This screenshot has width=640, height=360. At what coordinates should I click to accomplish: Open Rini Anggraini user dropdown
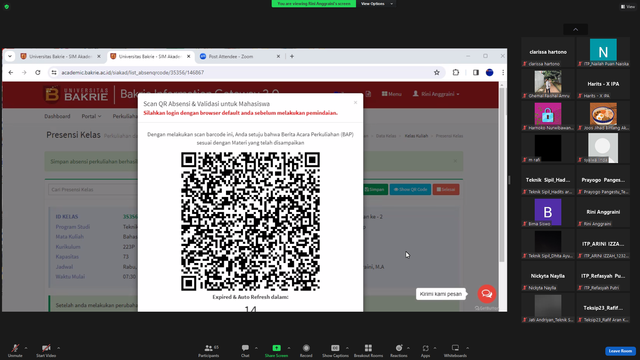tap(436, 94)
